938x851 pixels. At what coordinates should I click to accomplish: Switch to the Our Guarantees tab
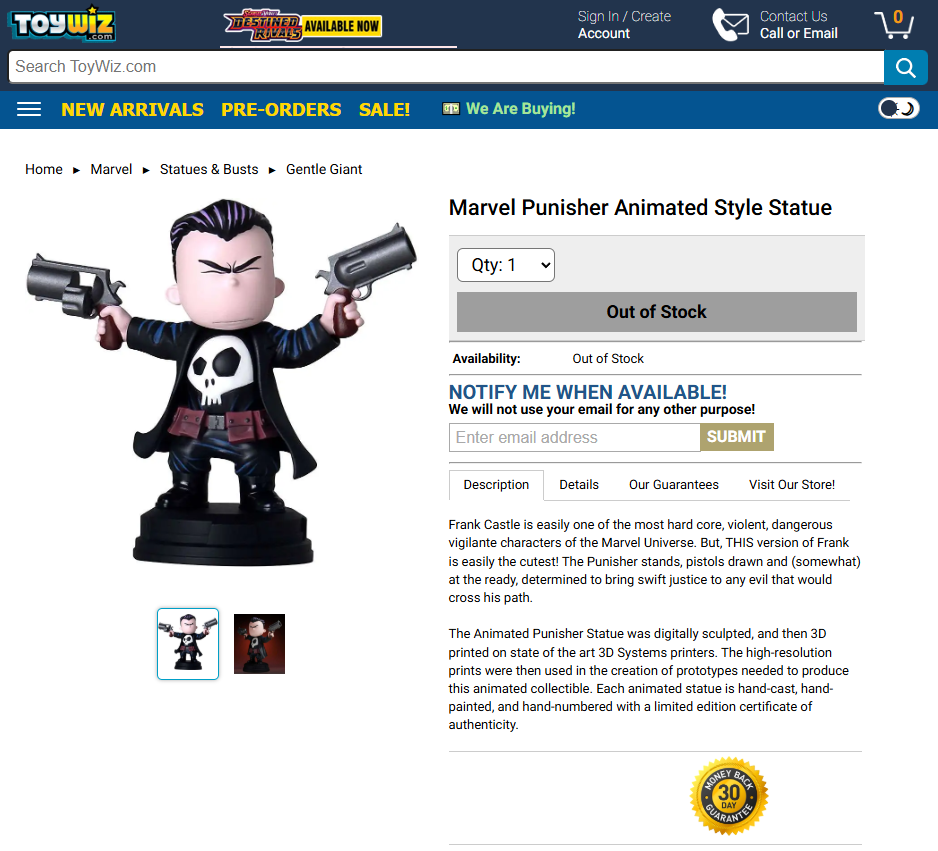point(674,484)
